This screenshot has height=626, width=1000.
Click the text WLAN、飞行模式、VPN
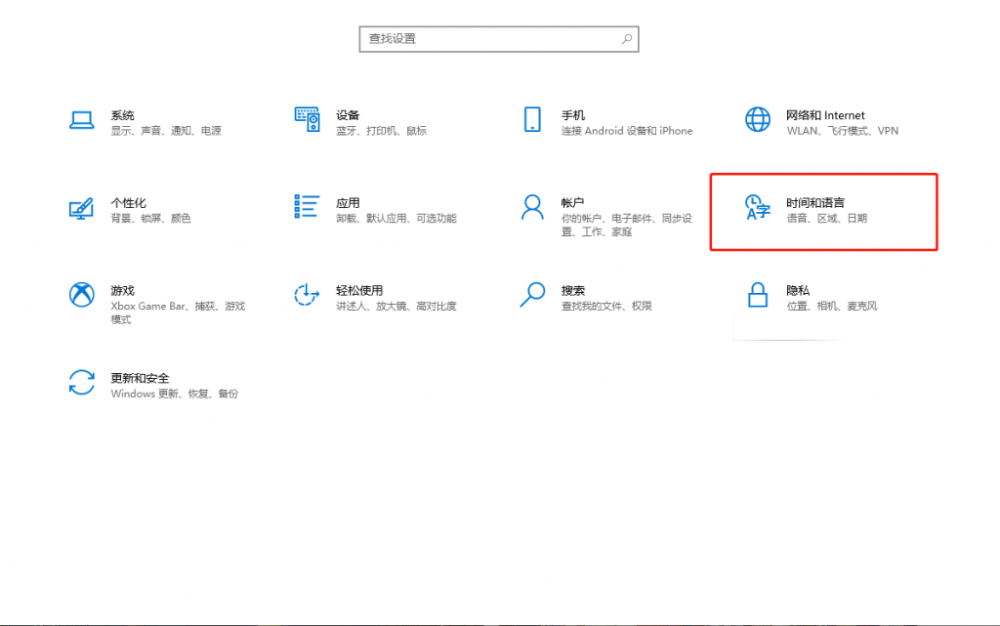[x=842, y=131]
